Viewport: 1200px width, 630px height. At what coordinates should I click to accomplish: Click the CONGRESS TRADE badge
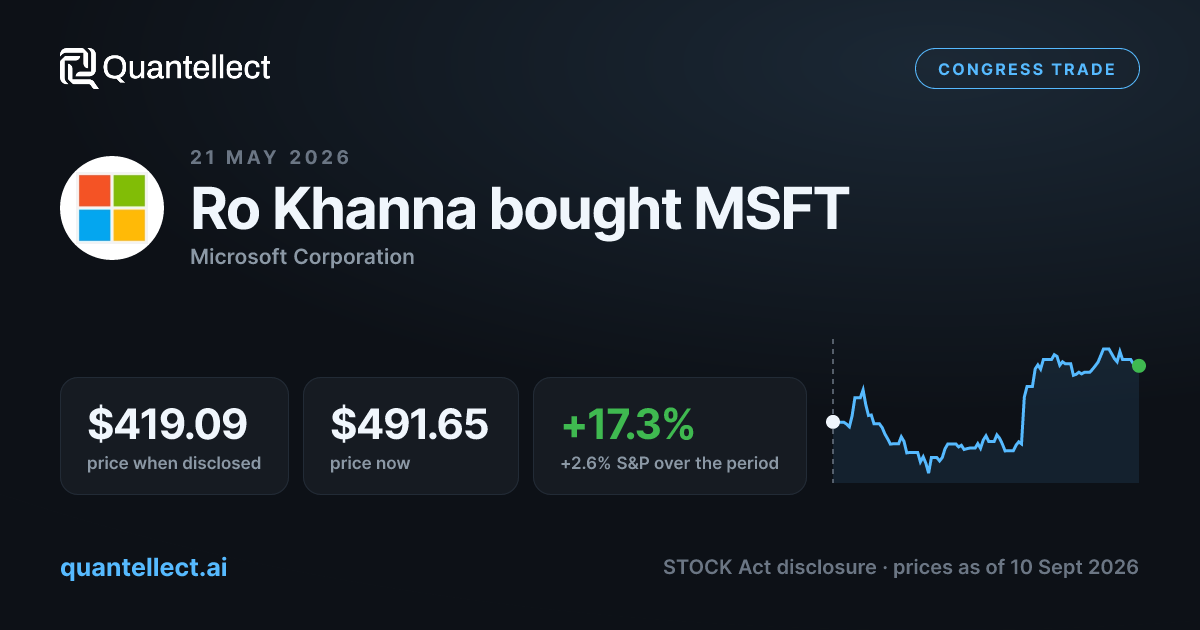1027,69
